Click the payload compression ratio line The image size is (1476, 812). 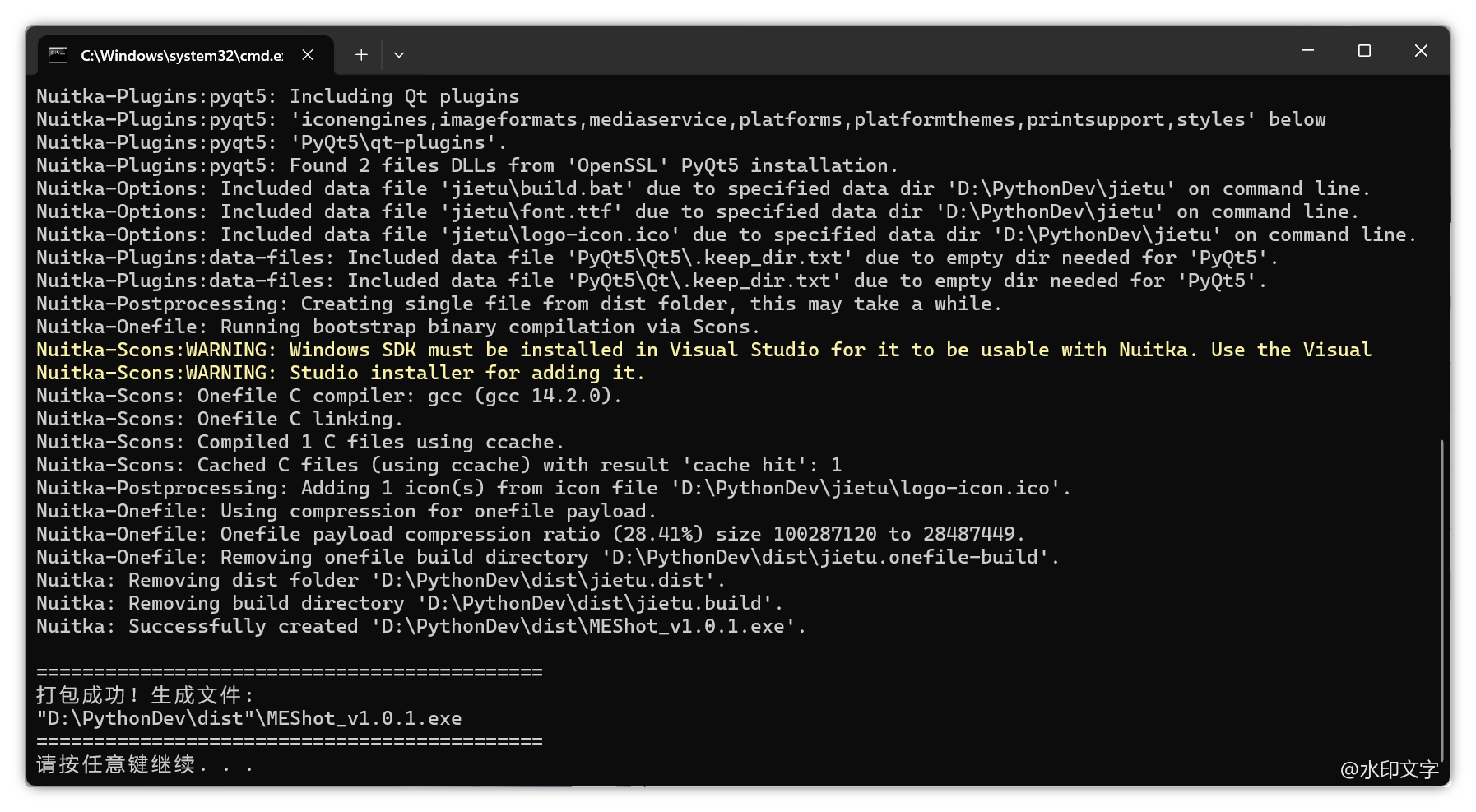pyautogui.click(x=530, y=535)
